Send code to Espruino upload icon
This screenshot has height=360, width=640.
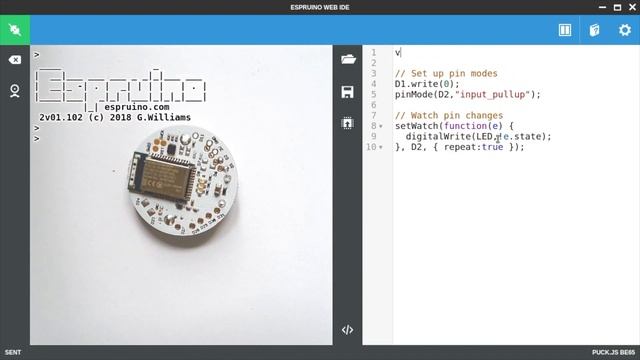point(347,123)
